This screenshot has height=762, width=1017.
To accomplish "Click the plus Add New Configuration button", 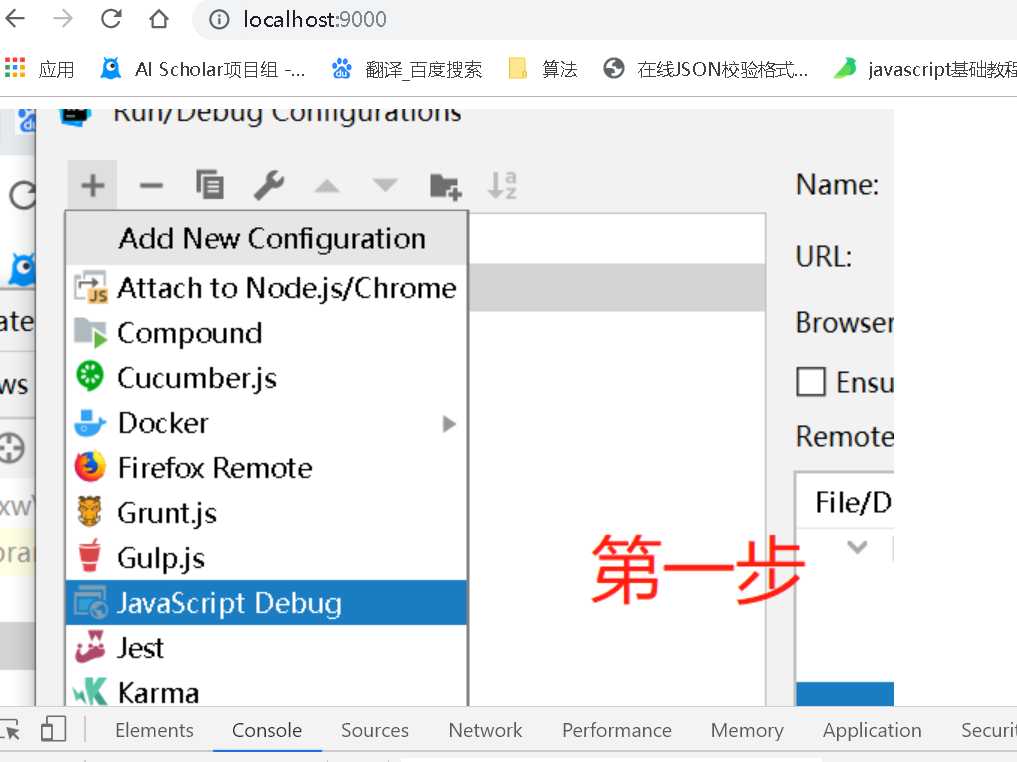I will pos(93,185).
